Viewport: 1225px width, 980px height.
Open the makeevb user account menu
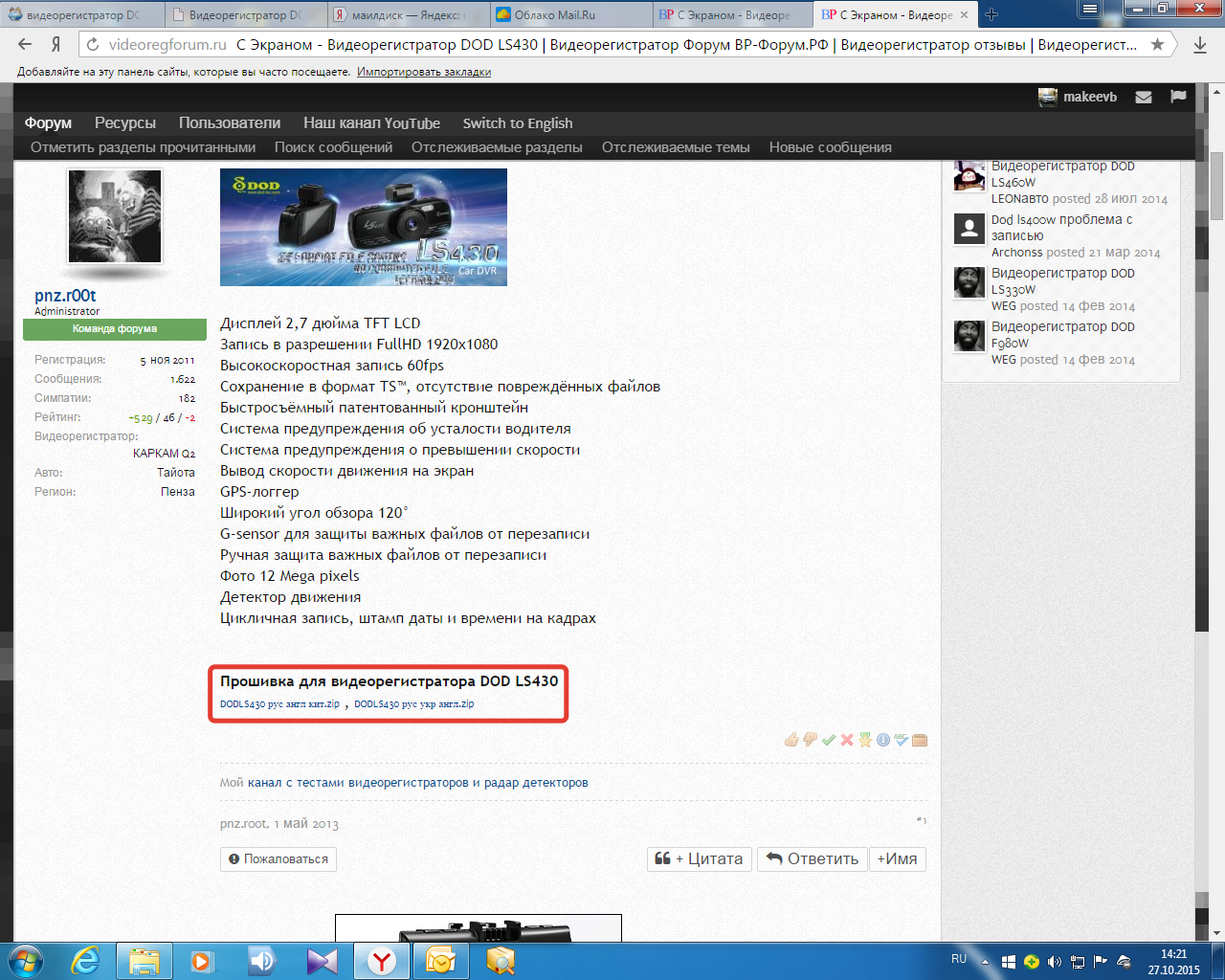[1078, 97]
